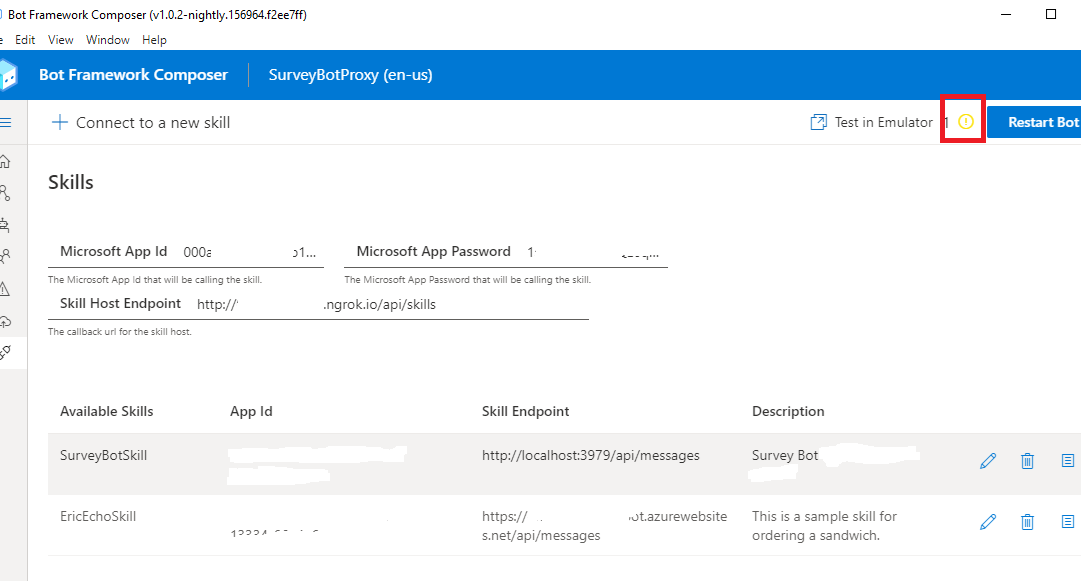The width and height of the screenshot is (1081, 581).
Task: Click the sample skill sandwich description
Action: [825, 526]
